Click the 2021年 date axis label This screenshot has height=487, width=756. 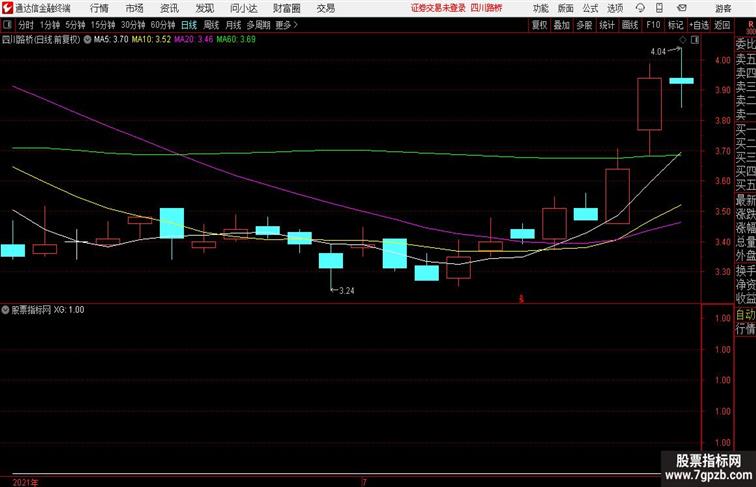(25, 482)
